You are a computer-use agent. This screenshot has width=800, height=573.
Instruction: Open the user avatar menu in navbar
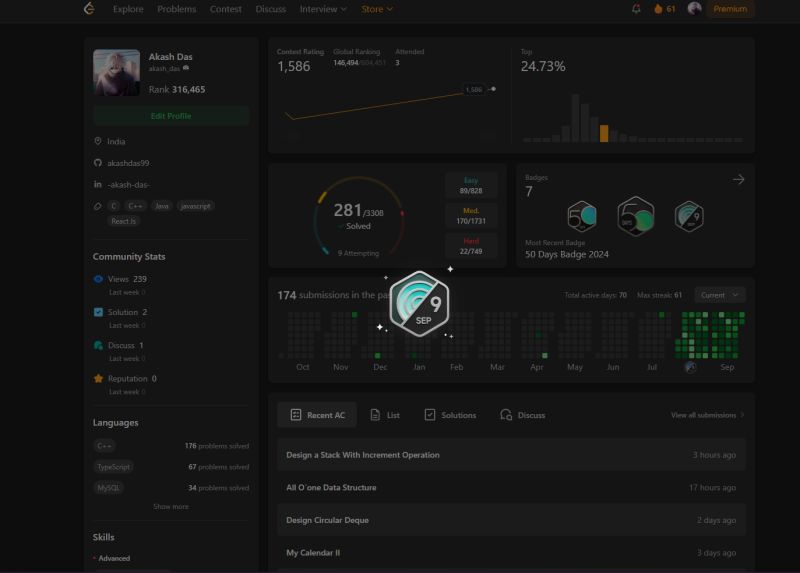click(694, 8)
